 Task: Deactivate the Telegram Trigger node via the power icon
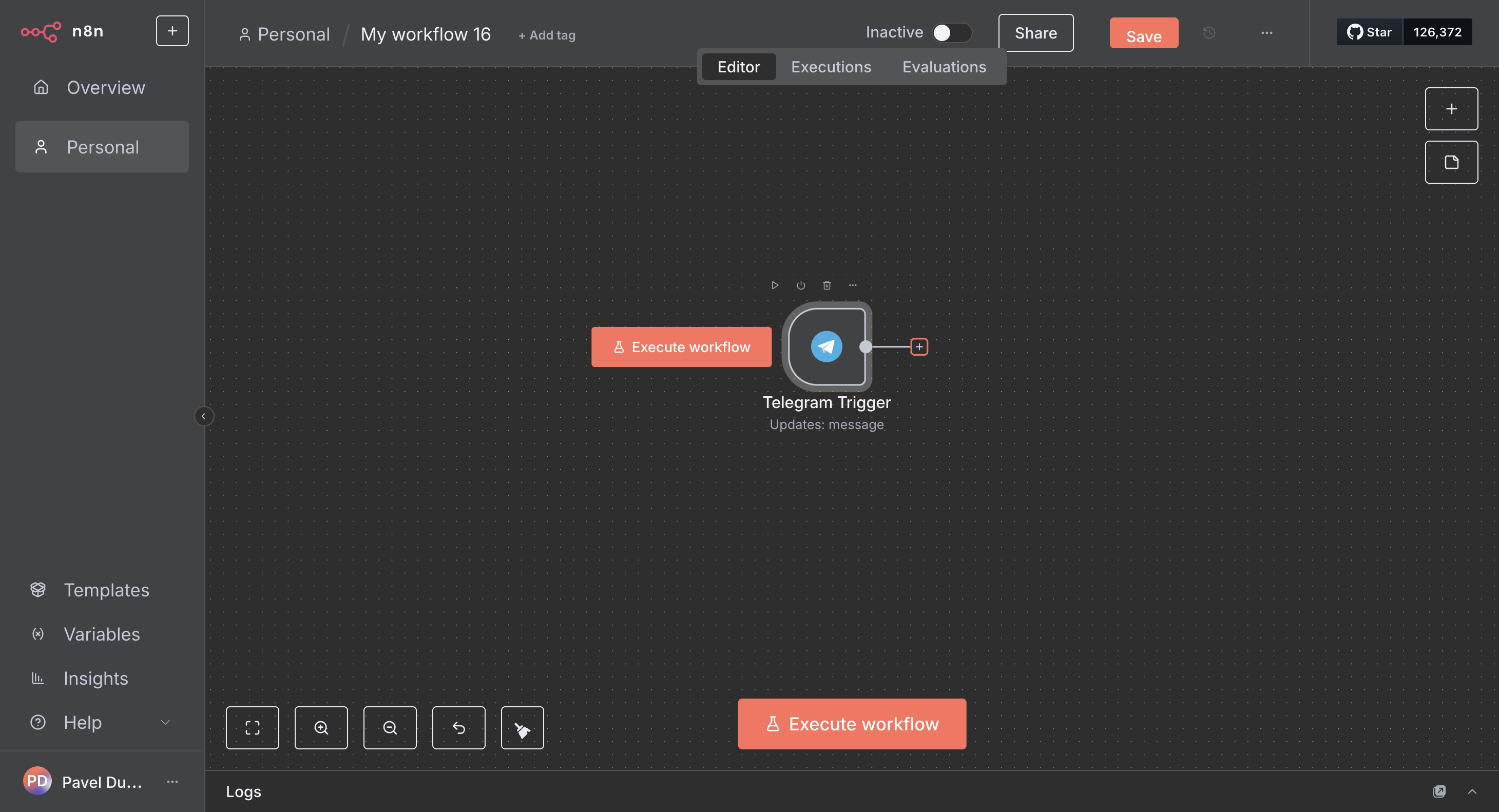pyautogui.click(x=801, y=285)
